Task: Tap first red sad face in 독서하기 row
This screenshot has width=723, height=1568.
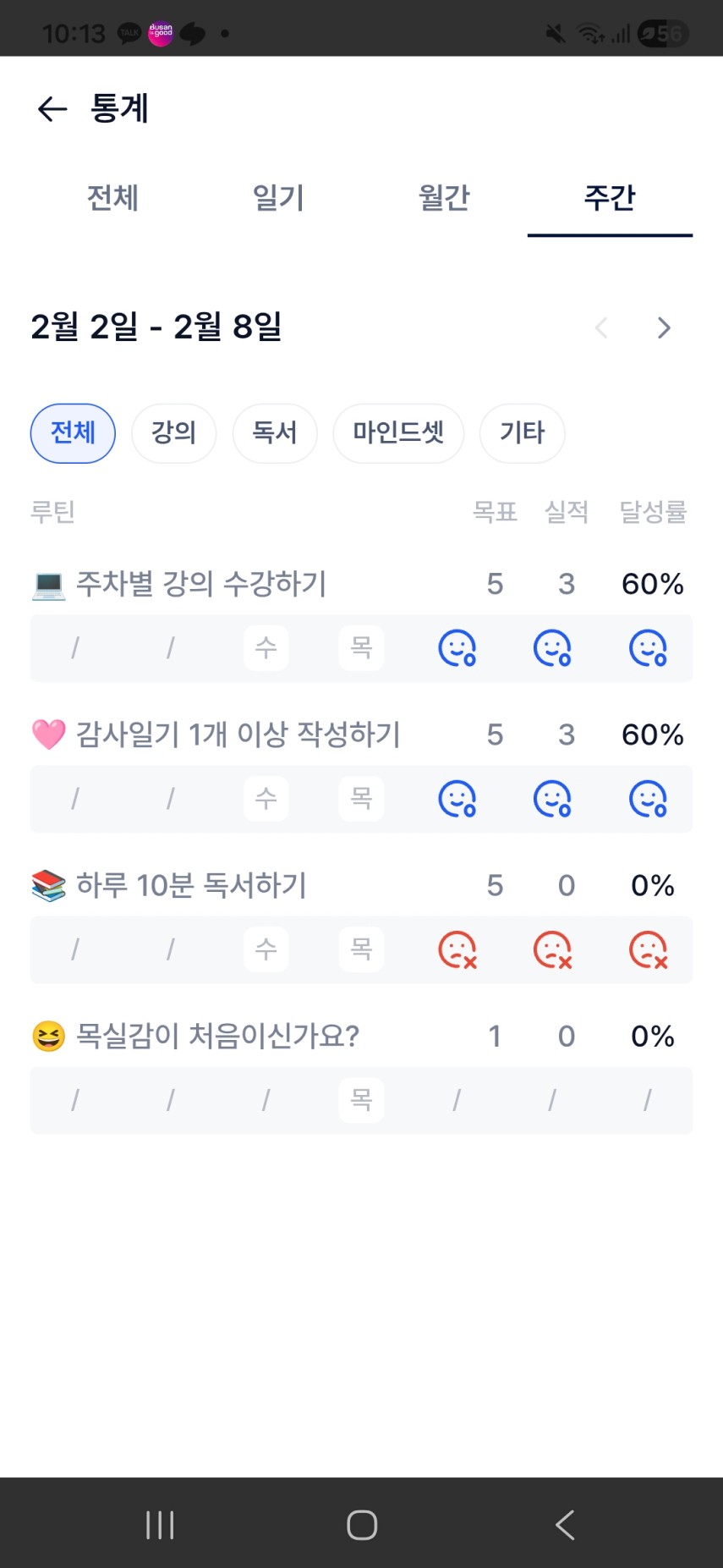Action: (x=457, y=949)
